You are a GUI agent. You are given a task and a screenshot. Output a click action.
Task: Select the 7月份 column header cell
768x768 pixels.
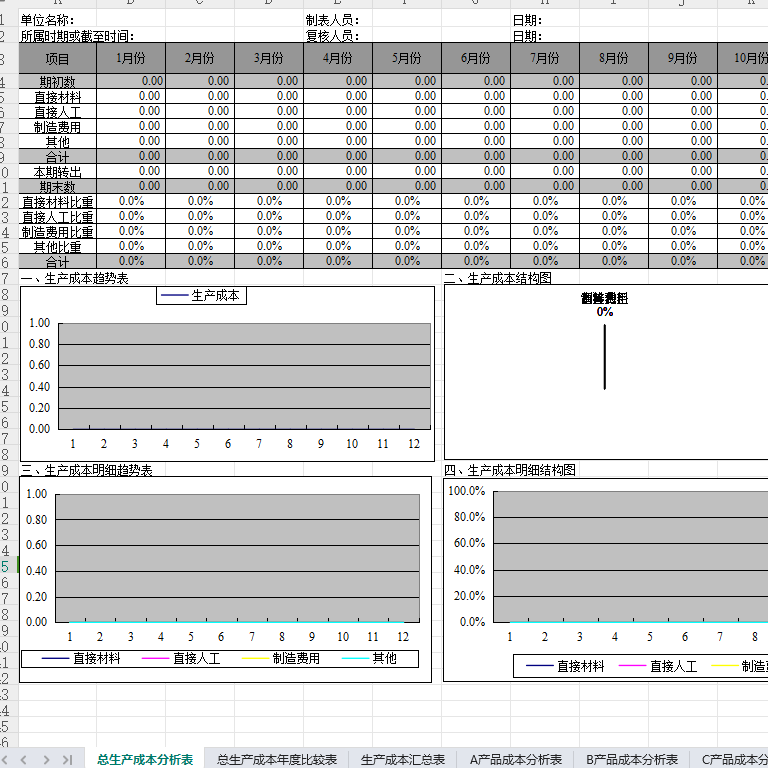[x=545, y=59]
